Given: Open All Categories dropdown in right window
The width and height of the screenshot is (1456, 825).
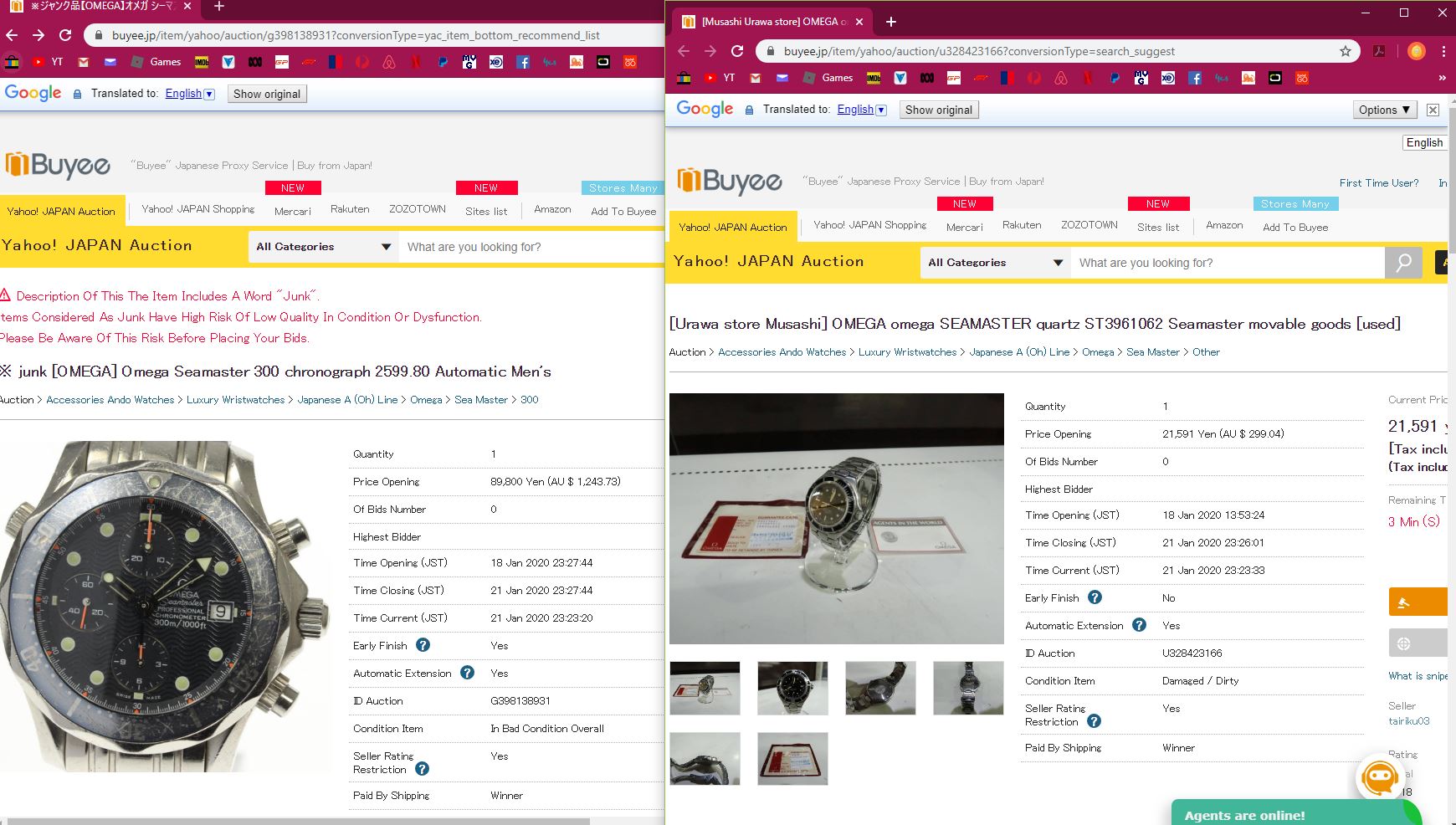Looking at the screenshot, I should point(996,263).
